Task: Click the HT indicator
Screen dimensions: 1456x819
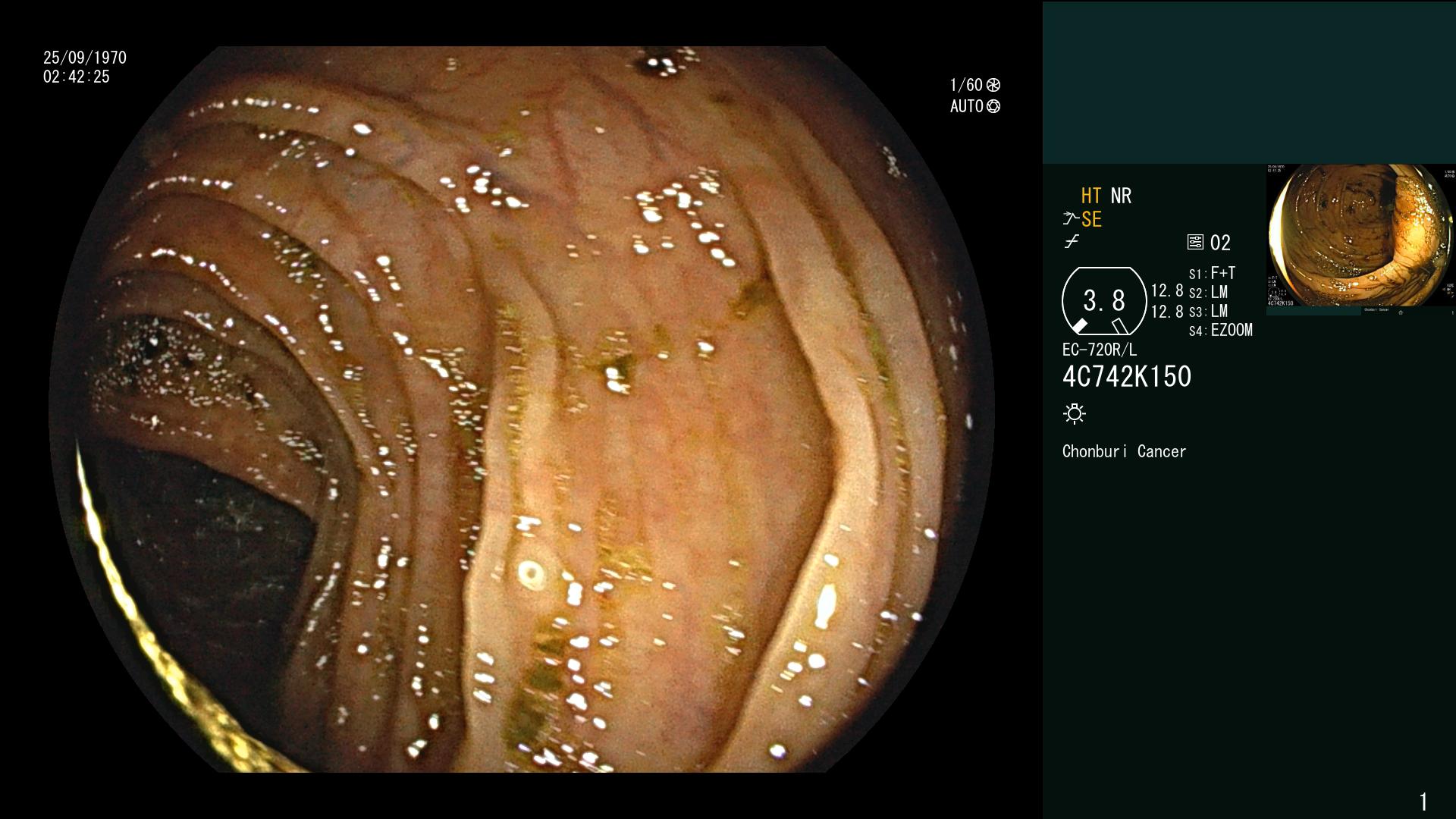Action: point(1091,196)
